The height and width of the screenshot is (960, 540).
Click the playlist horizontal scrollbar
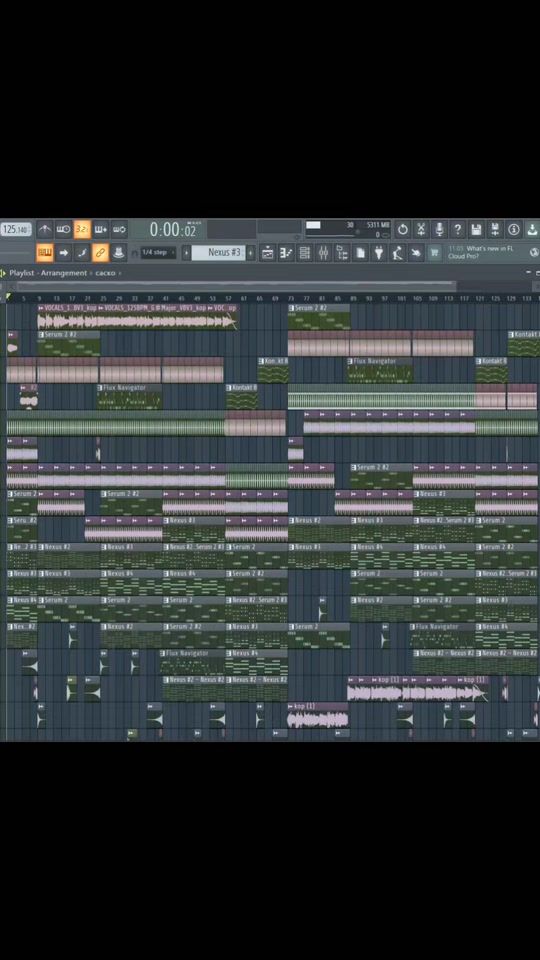236,285
